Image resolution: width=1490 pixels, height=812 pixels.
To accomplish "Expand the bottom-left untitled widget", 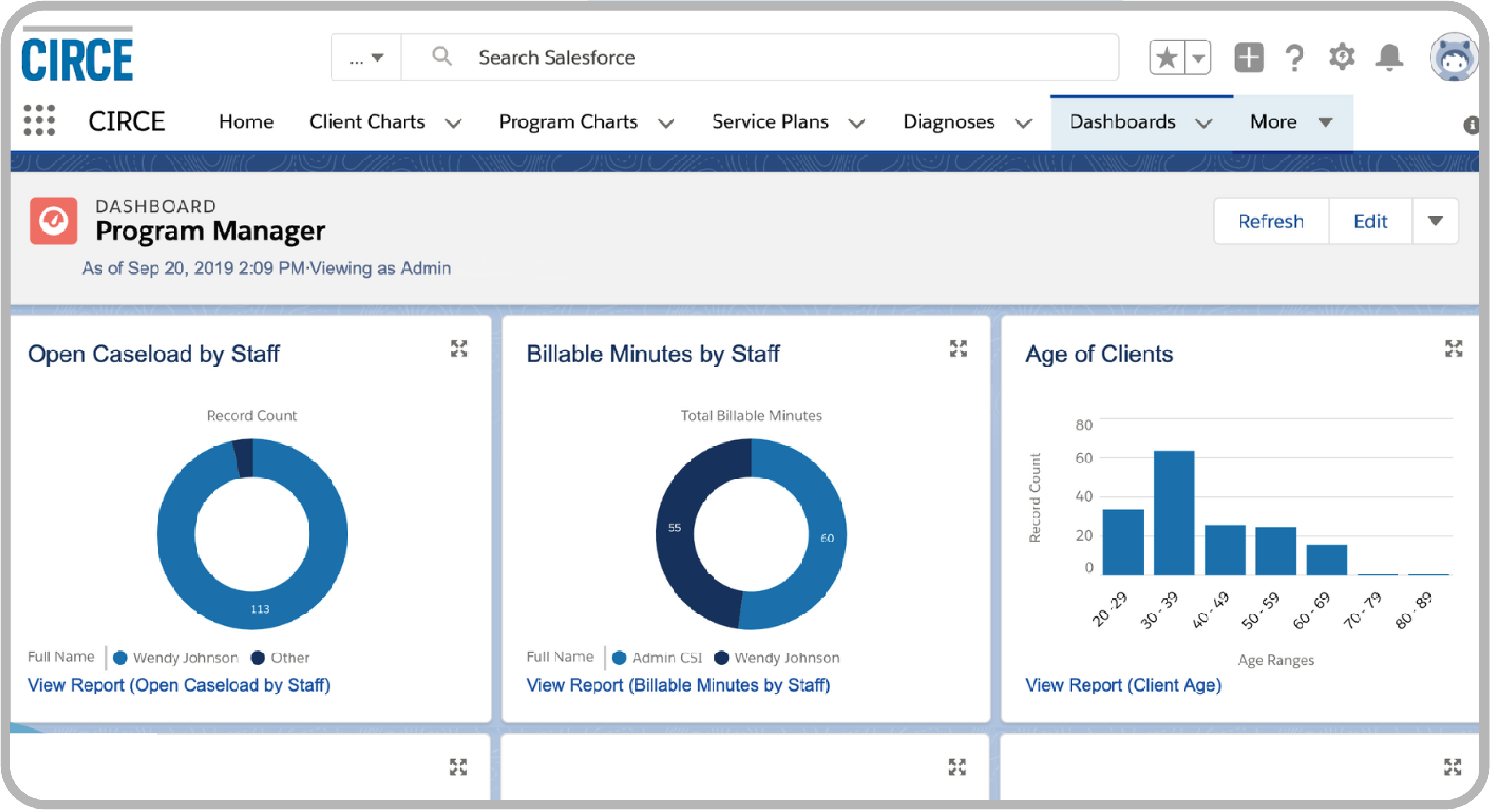I will (458, 767).
